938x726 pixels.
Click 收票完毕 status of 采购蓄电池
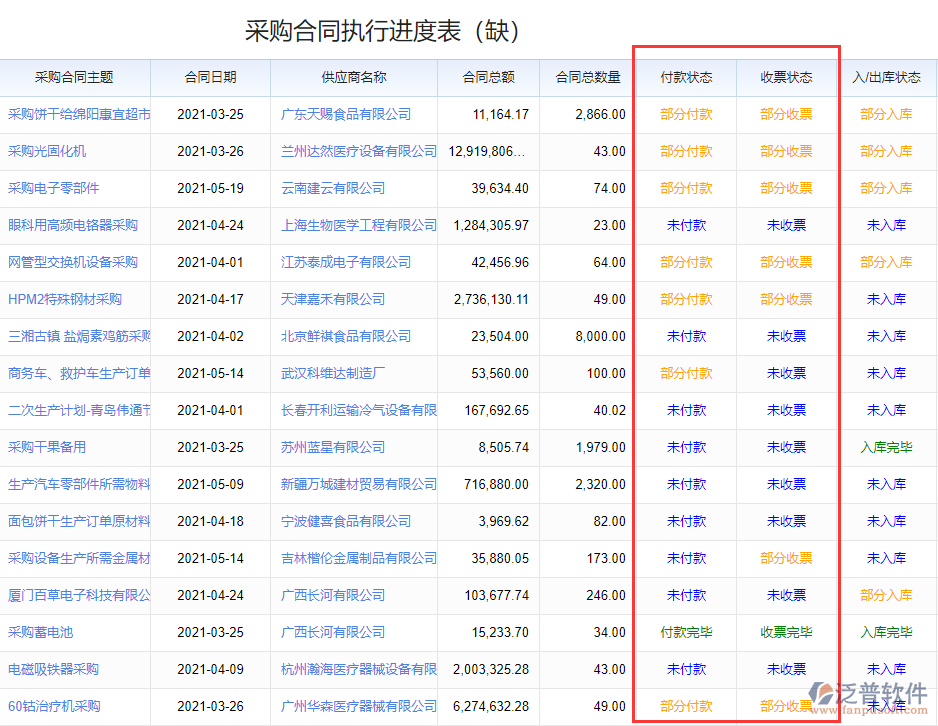786,632
